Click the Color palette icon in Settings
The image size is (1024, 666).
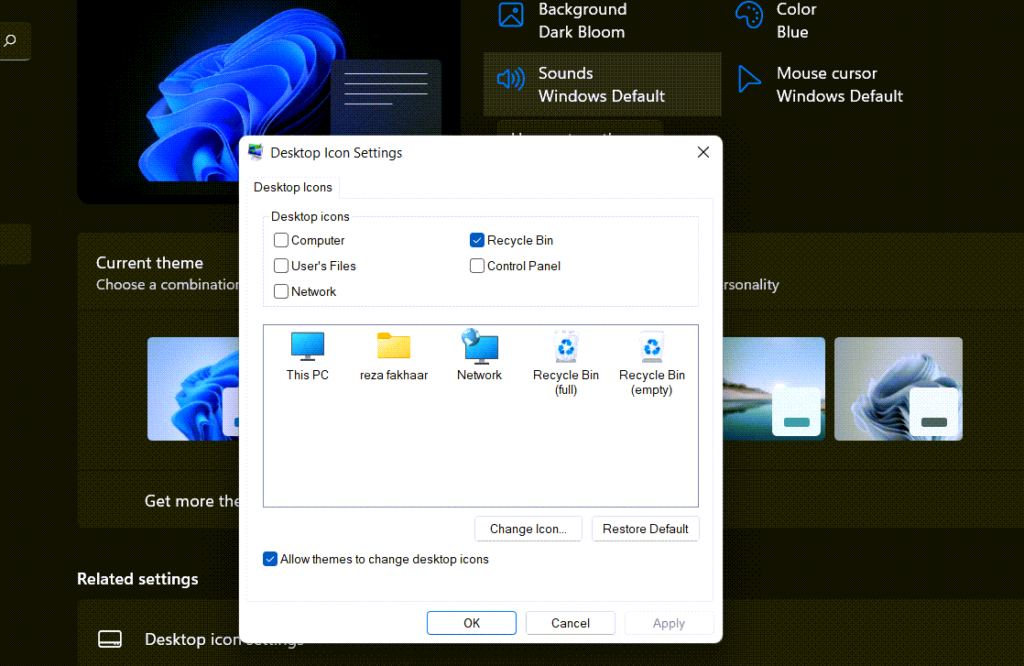(749, 14)
